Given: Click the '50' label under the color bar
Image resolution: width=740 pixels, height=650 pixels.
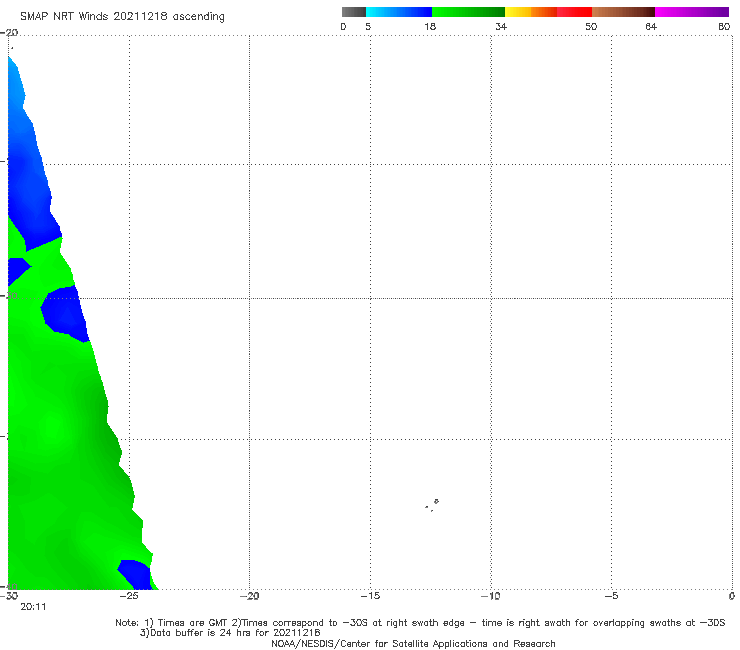Looking at the screenshot, I should pos(591,27).
